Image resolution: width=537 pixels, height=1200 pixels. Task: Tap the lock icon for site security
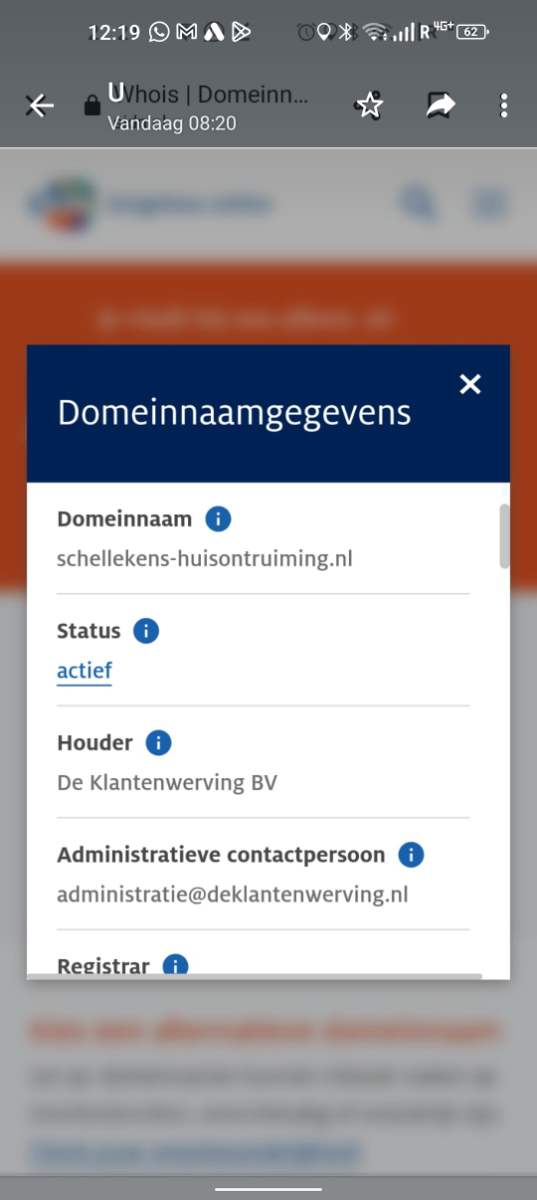point(92,106)
